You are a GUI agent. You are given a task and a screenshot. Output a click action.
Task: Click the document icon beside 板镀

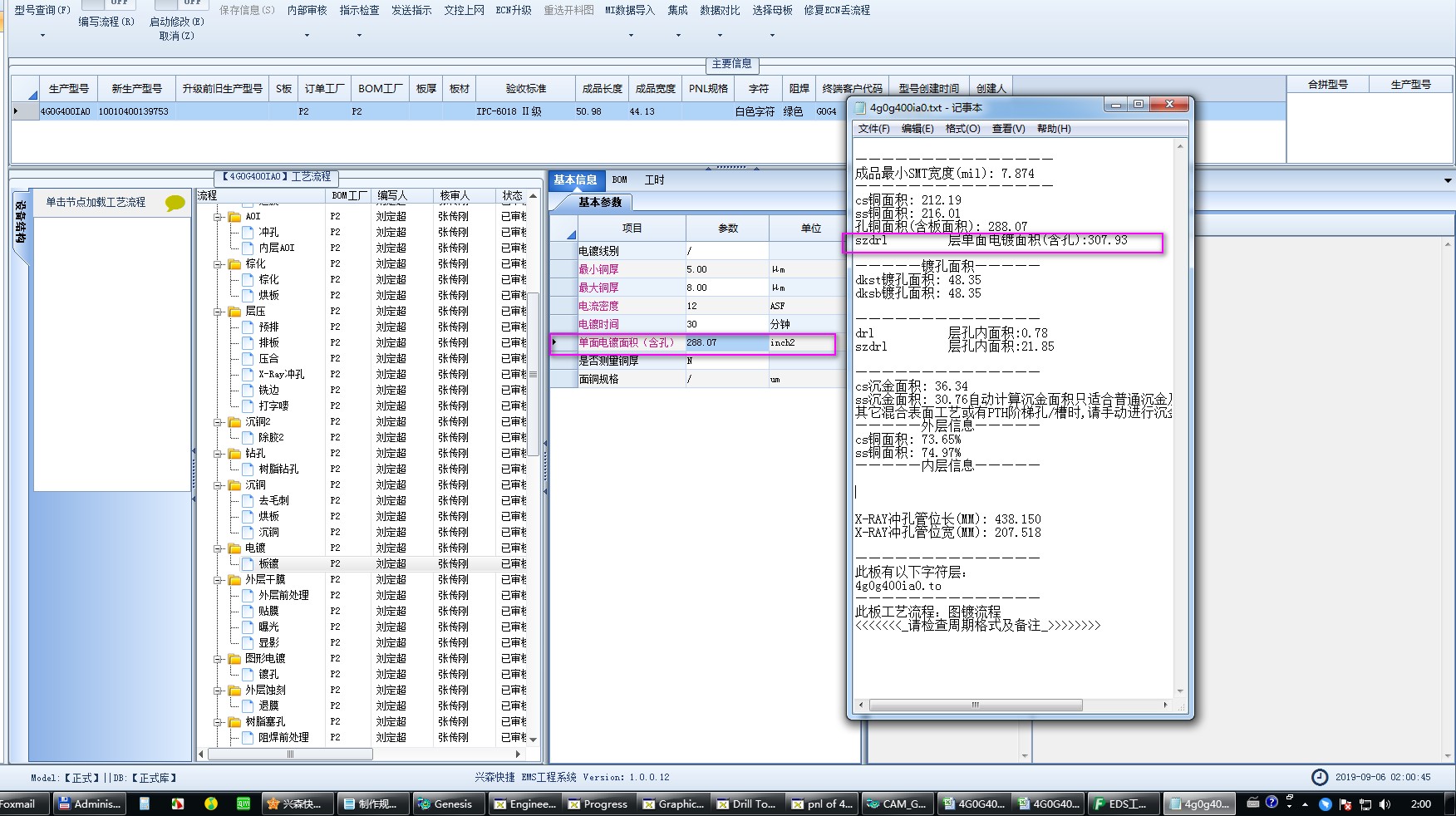(x=248, y=563)
